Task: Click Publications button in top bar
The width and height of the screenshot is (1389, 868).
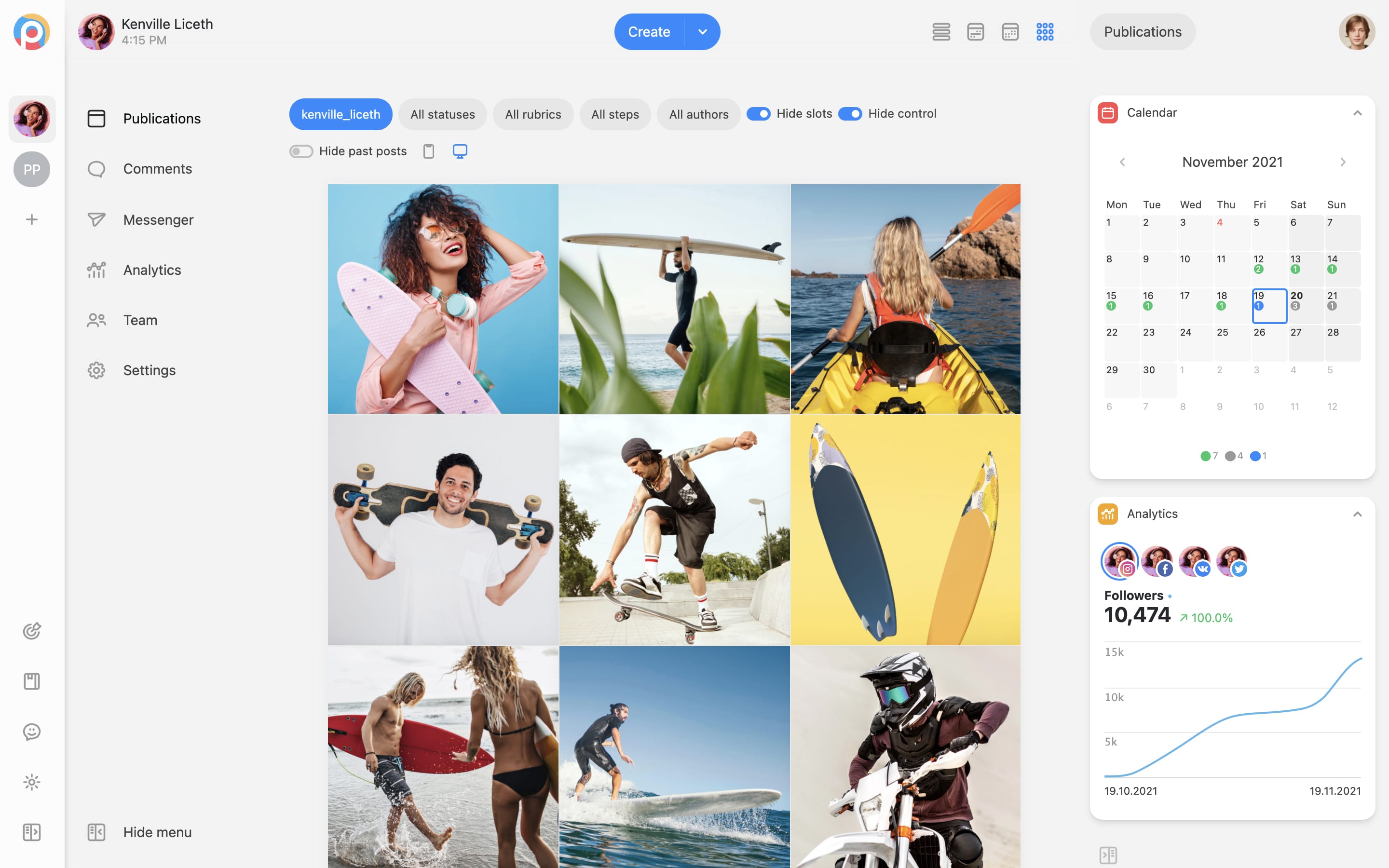Action: tap(1143, 32)
